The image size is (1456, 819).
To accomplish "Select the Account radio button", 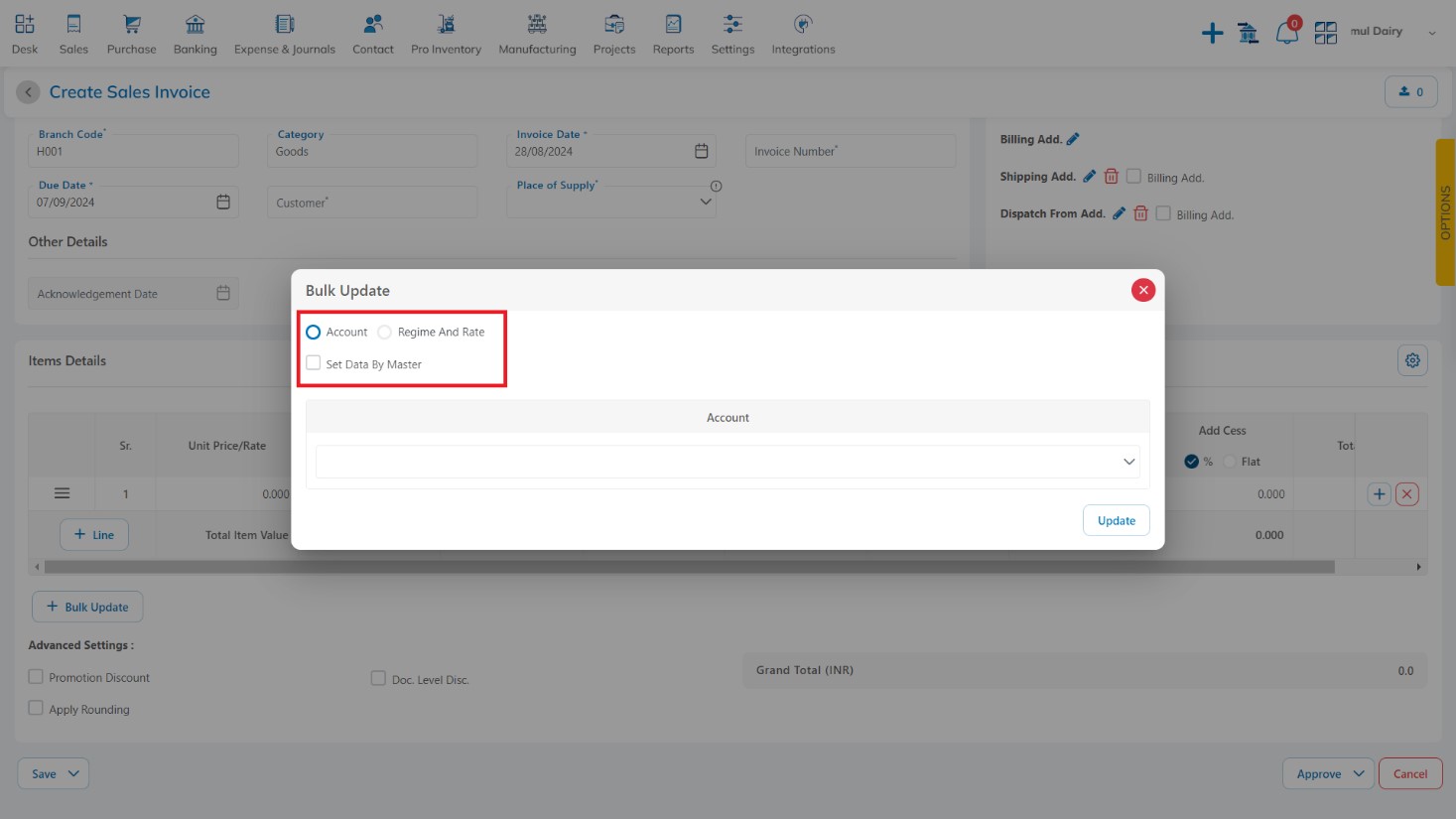I will [x=314, y=332].
